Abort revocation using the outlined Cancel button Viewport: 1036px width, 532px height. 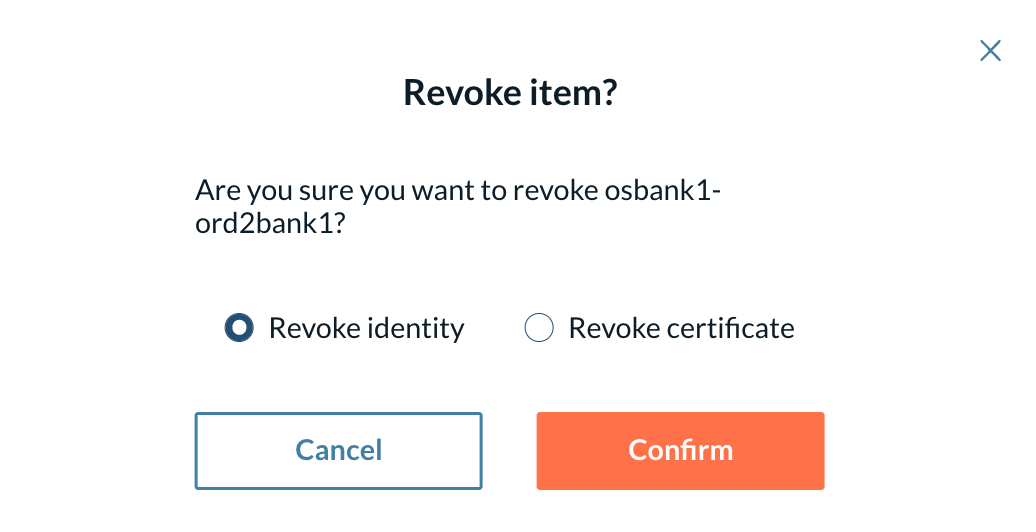tap(338, 451)
